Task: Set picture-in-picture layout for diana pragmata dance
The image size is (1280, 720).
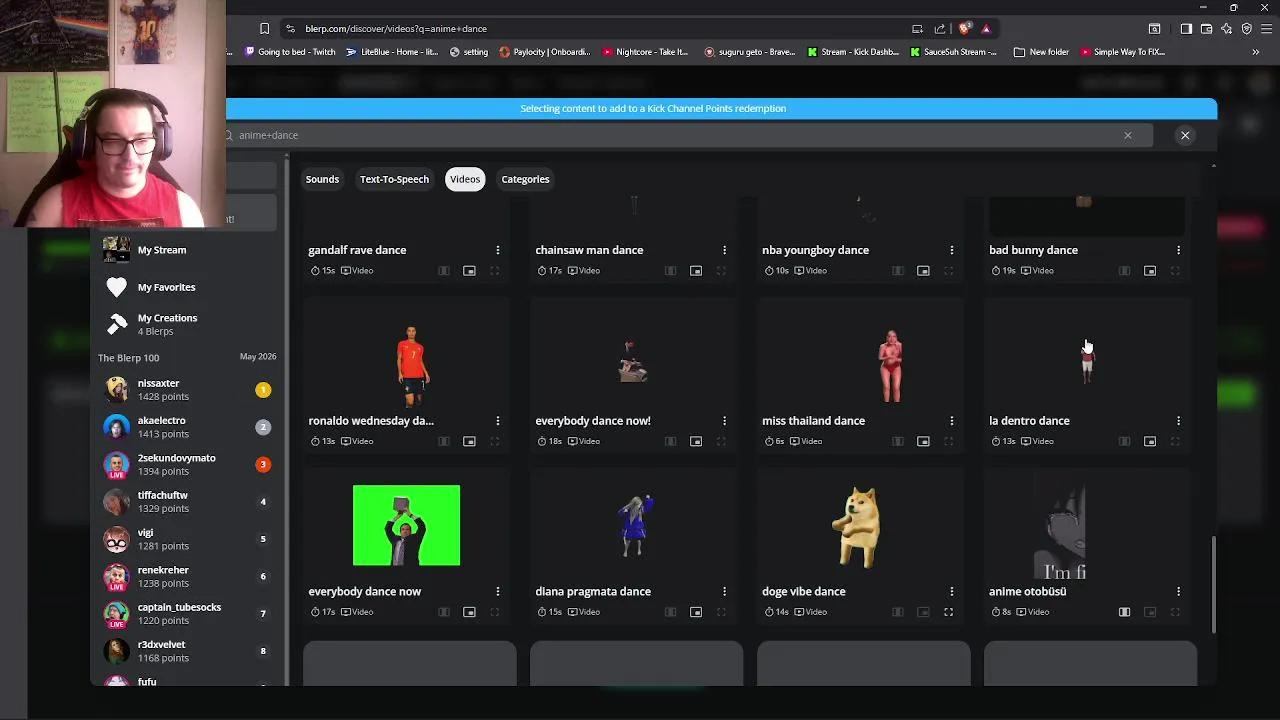Action: pyautogui.click(x=696, y=612)
